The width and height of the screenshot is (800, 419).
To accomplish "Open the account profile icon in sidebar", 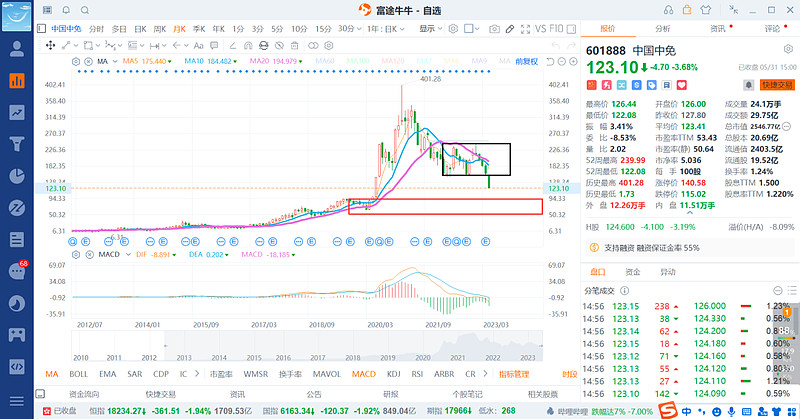I will 17,48.
